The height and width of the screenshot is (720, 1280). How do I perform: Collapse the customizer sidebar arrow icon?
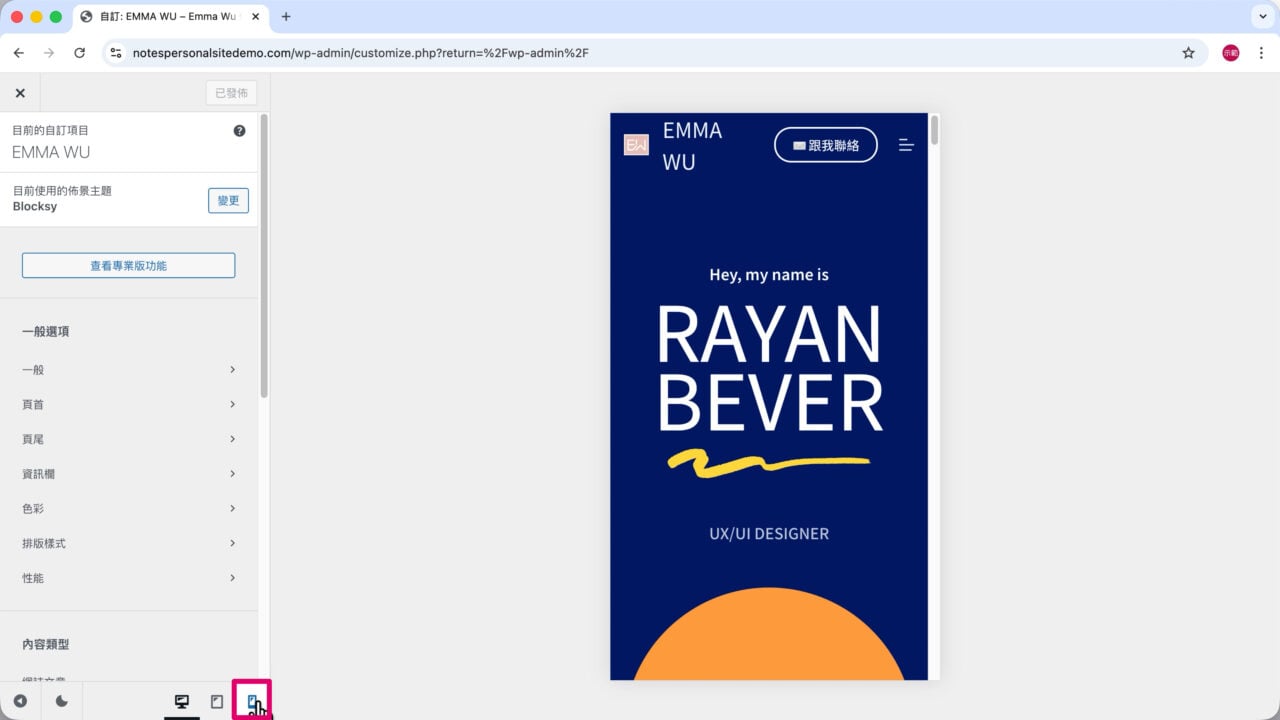(20, 701)
